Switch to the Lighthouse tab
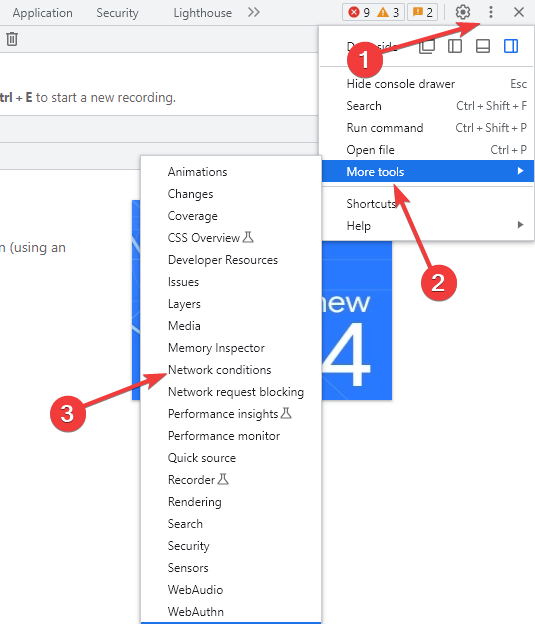The image size is (535, 624). [x=203, y=13]
